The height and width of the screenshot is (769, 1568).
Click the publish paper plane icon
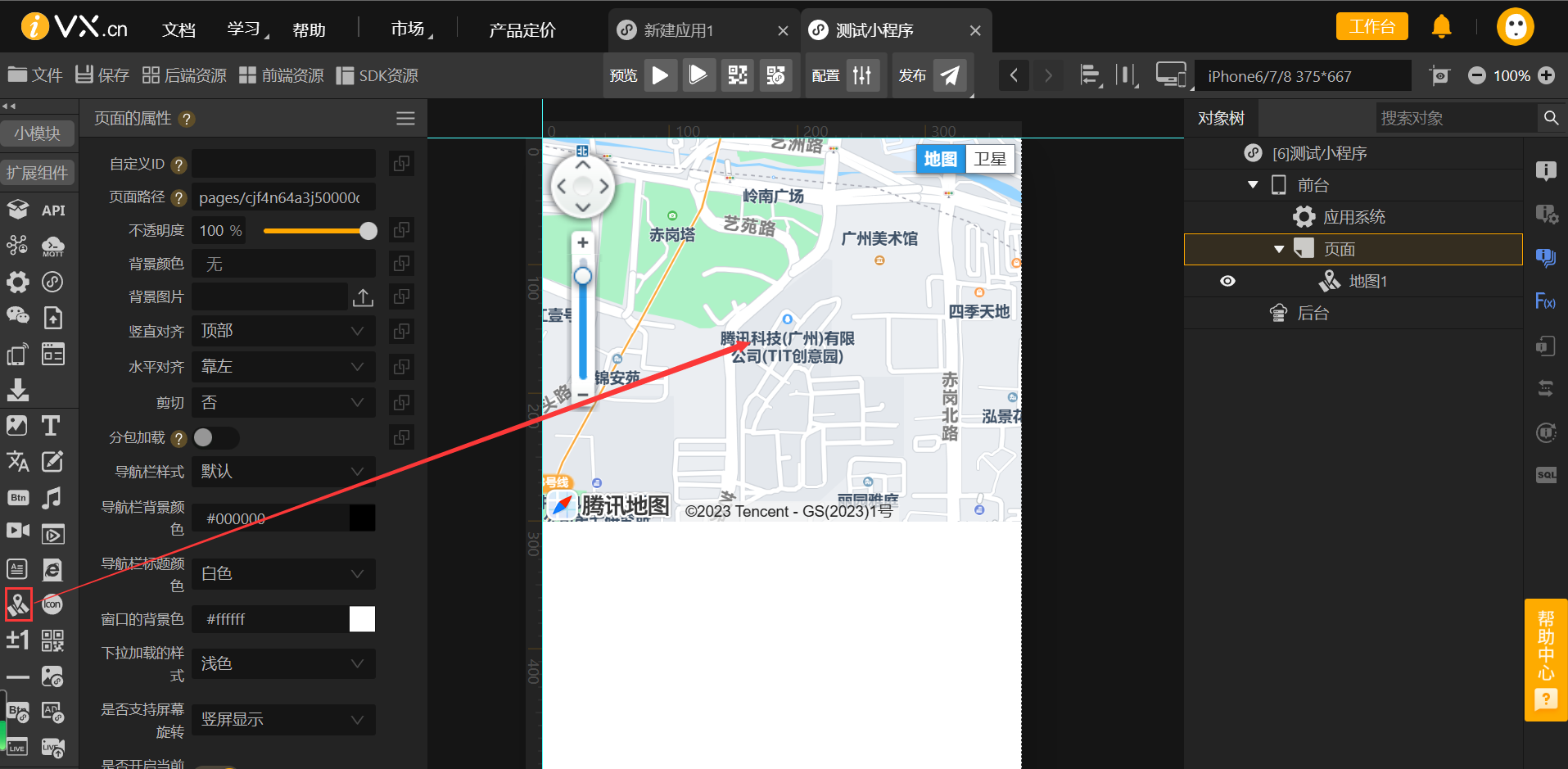coord(950,75)
